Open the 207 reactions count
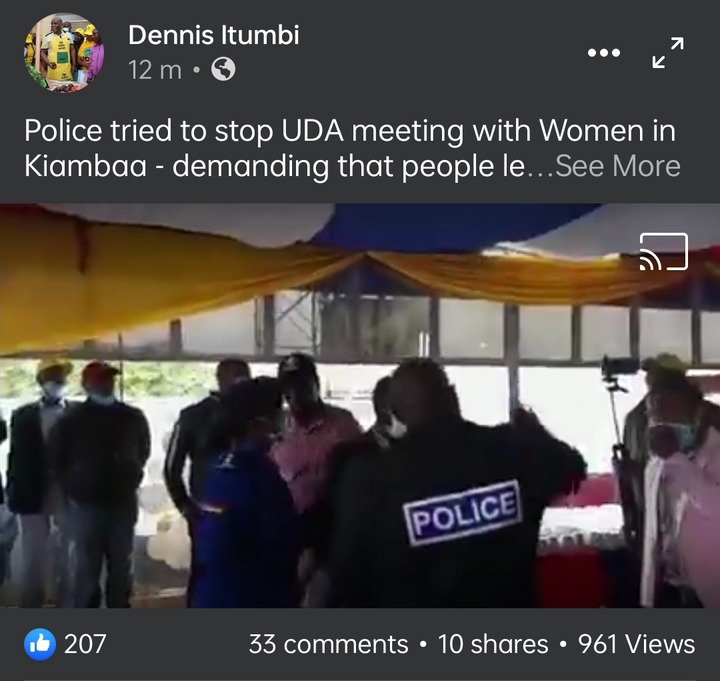 pyautogui.click(x=85, y=644)
